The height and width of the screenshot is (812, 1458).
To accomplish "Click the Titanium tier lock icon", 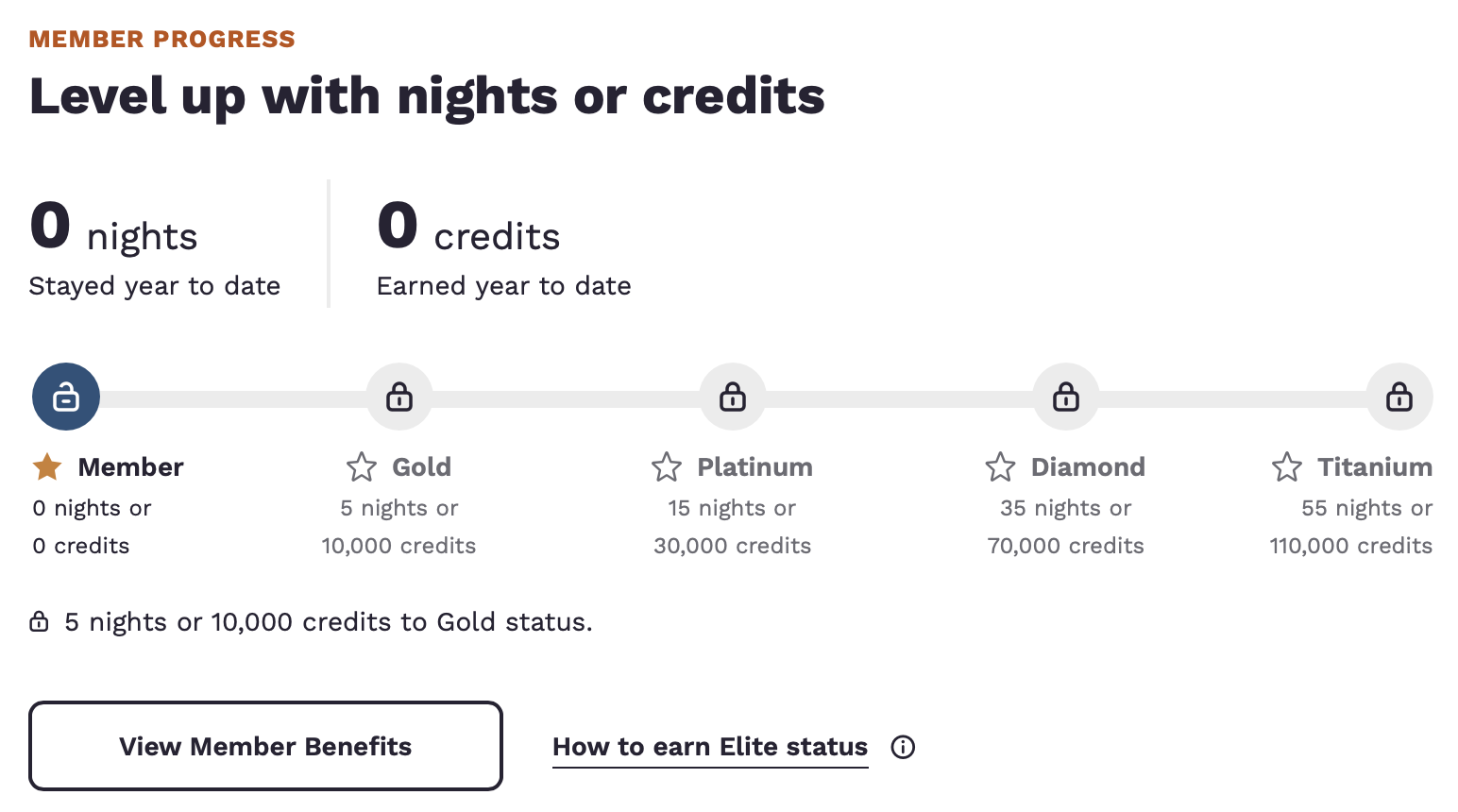I will click(x=1399, y=397).
